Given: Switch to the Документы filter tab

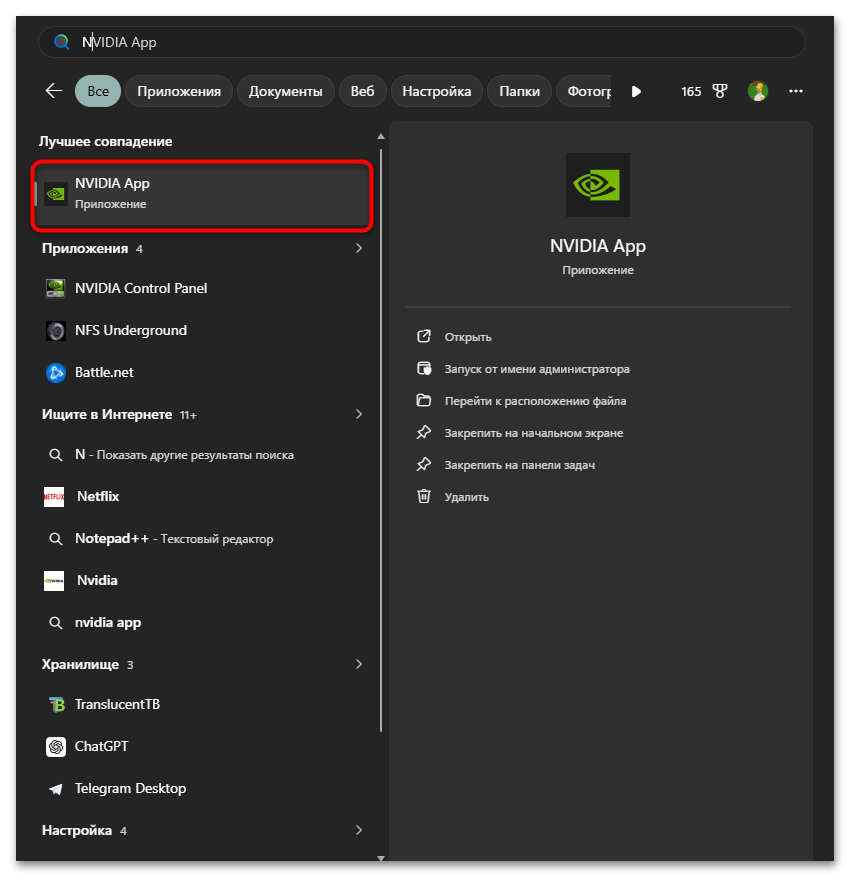Looking at the screenshot, I should [x=286, y=91].
